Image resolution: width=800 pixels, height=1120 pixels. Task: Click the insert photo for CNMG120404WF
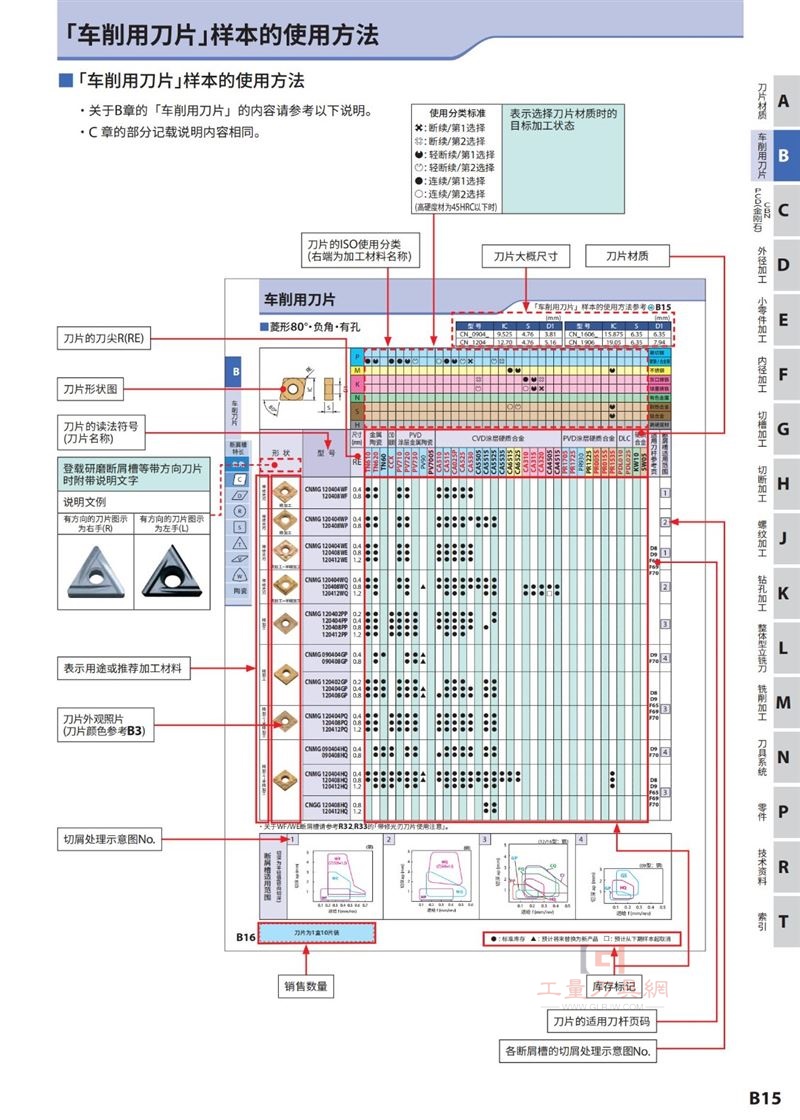click(286, 493)
